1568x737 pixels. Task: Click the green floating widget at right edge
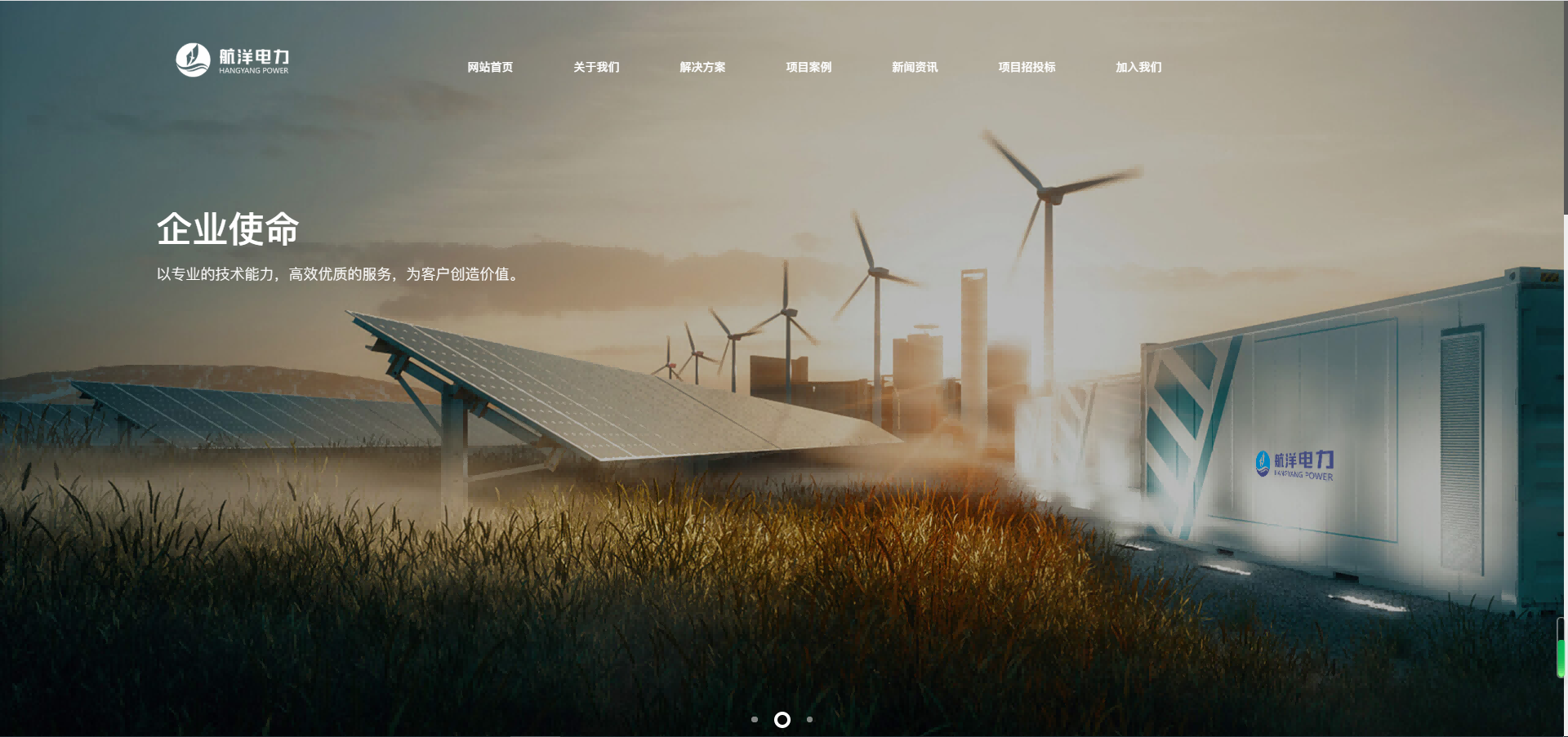[1561, 648]
